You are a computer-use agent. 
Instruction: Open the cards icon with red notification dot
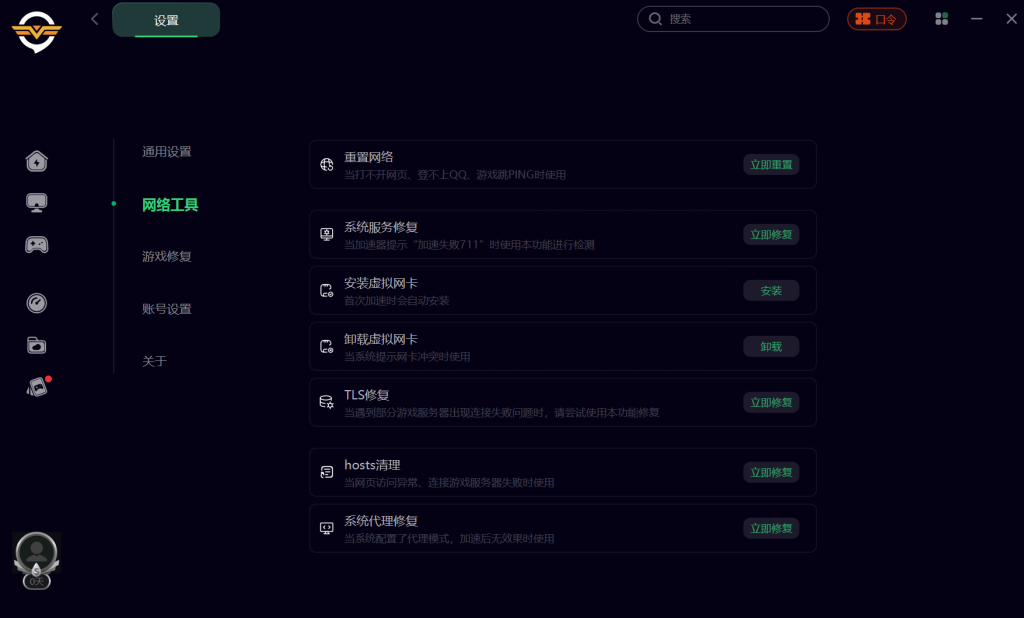click(38, 387)
